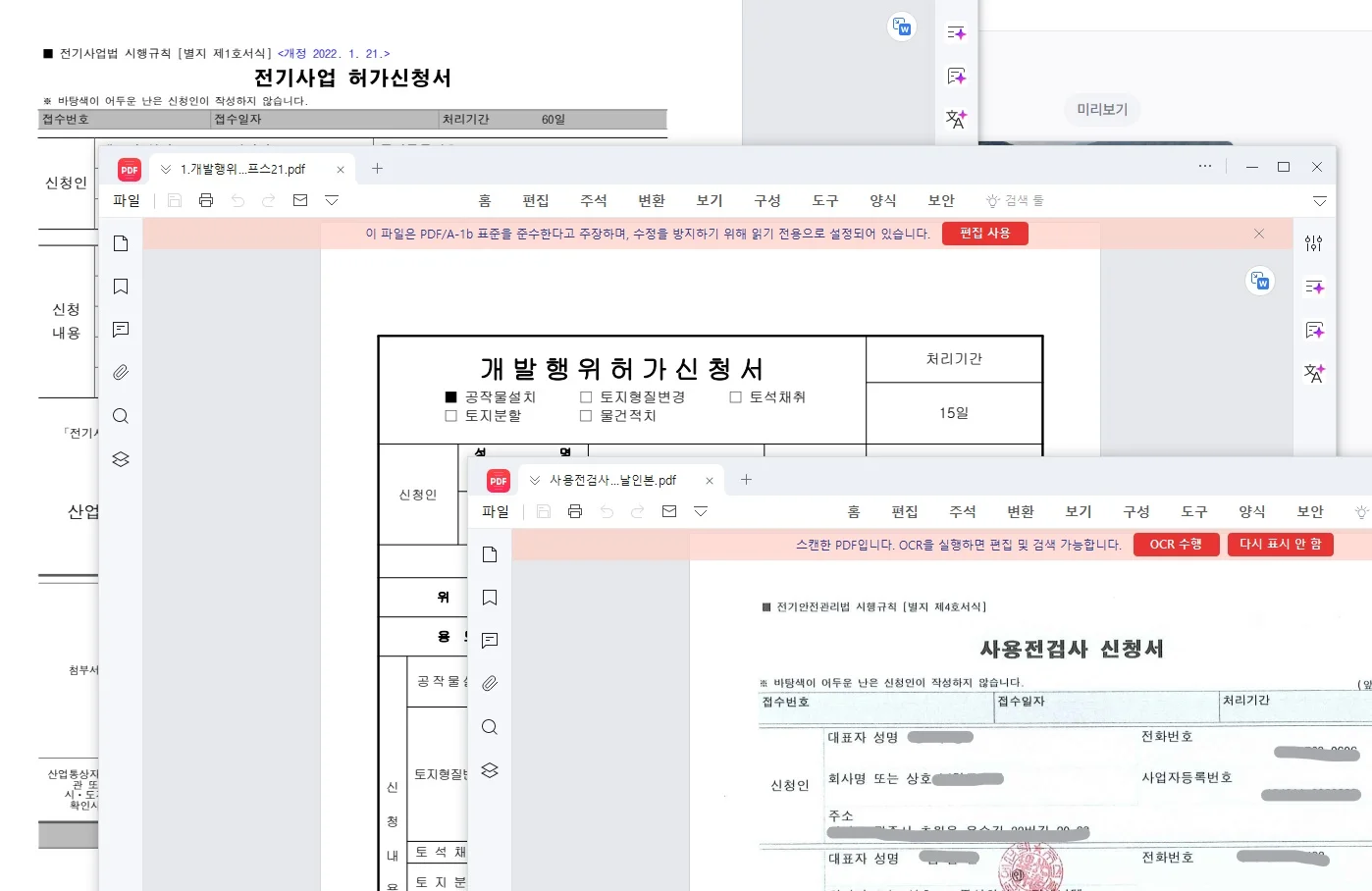
Task: Open bookmarks panel in 사용전검사 PDF window
Action: tap(490, 598)
